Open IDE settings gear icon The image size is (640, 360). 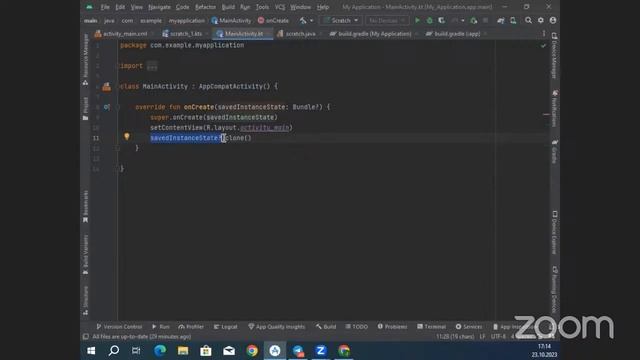point(540,20)
